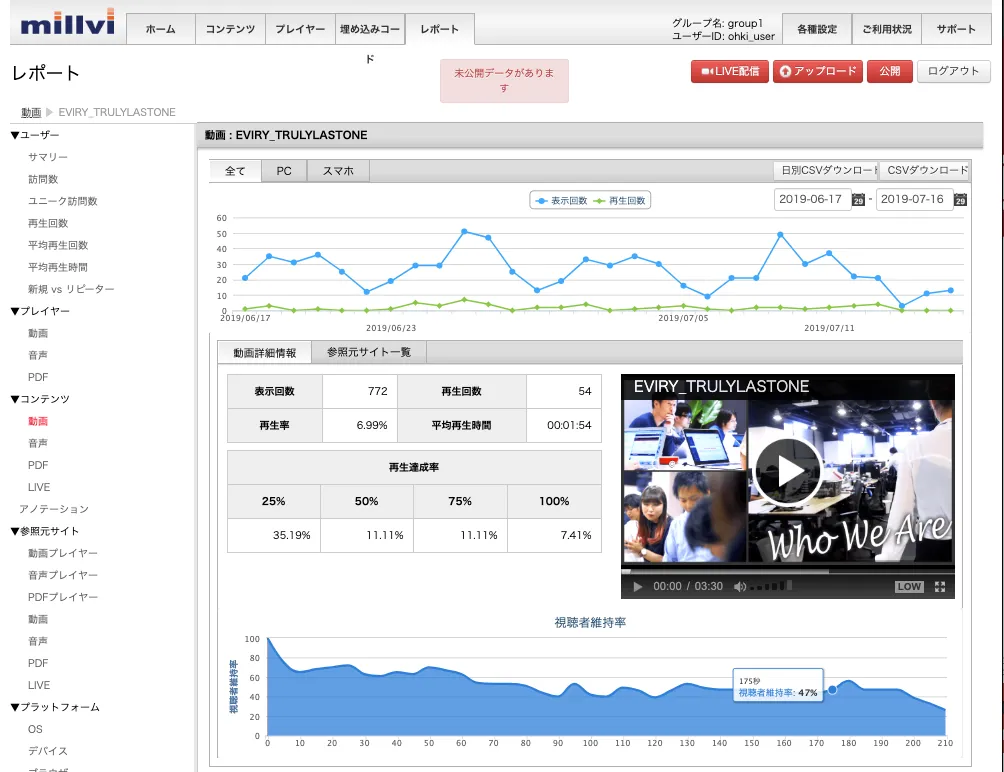Image resolution: width=1004 pixels, height=772 pixels.
Task: Click the millvi logo
Action: coord(68,26)
